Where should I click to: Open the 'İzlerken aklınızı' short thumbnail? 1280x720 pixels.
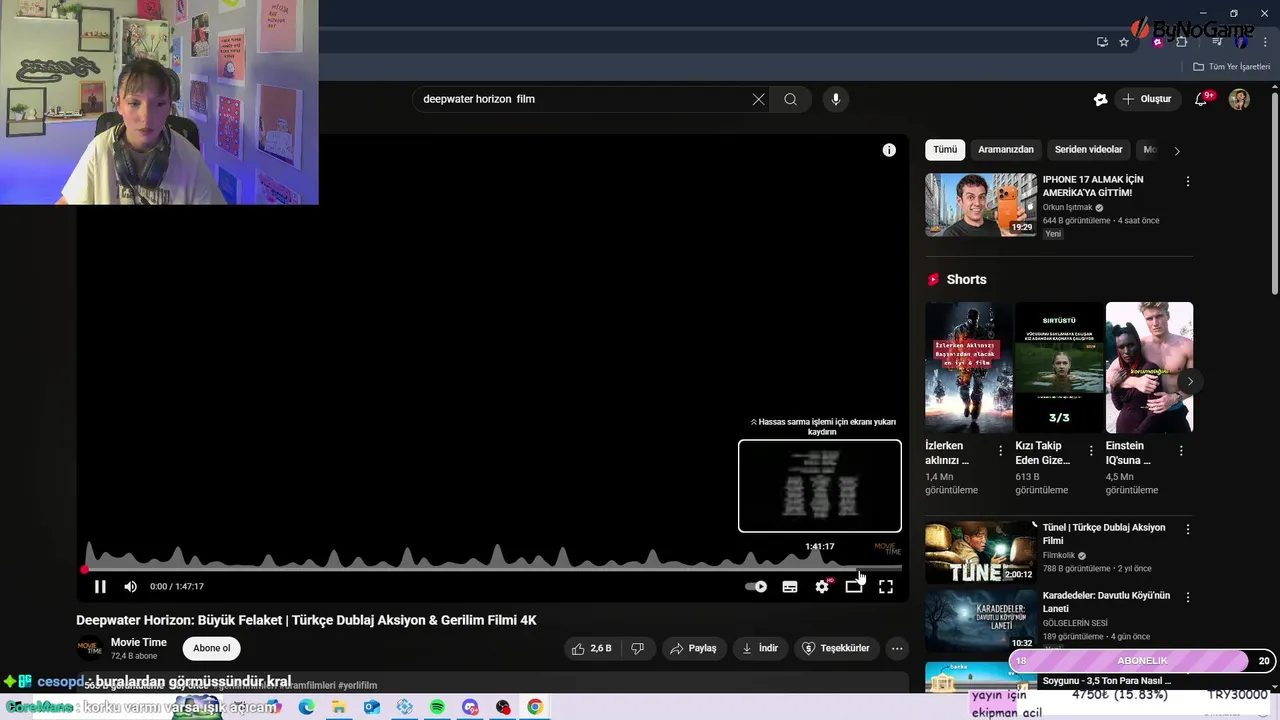click(x=969, y=367)
